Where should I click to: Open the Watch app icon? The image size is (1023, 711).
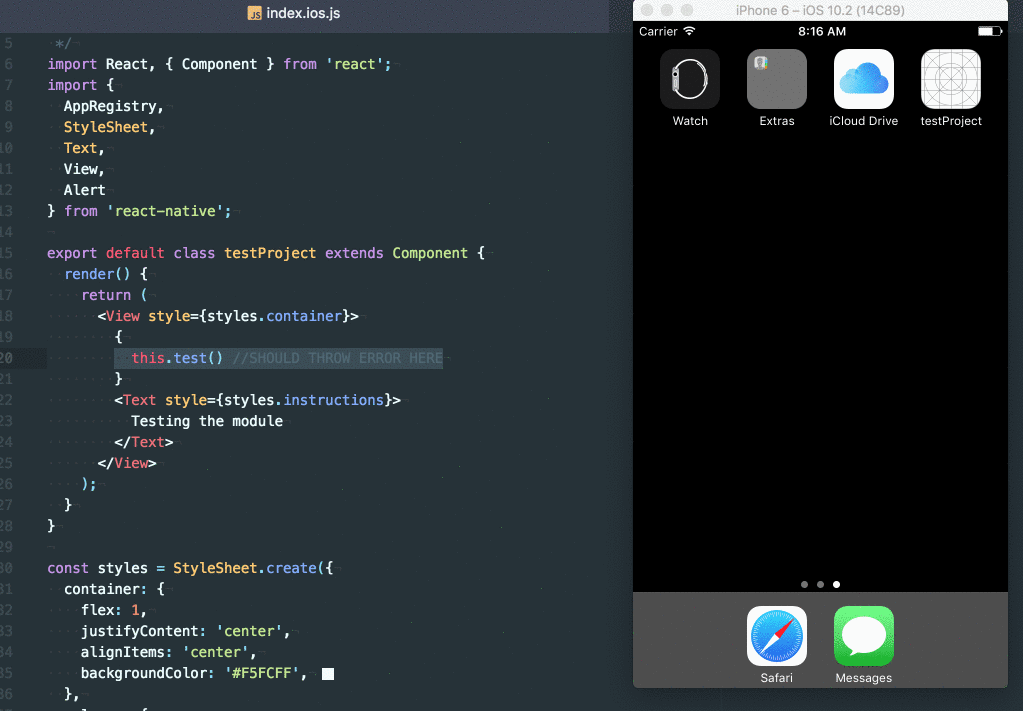coord(690,79)
